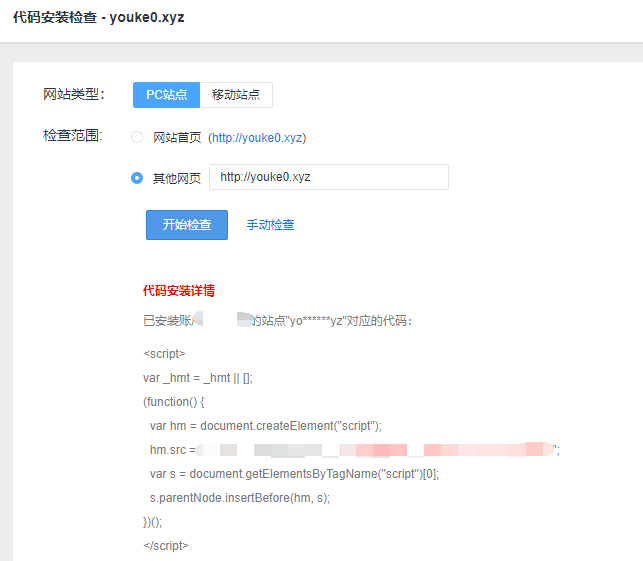Select the PC站点 tab
This screenshot has height=561, width=643.
click(x=166, y=95)
